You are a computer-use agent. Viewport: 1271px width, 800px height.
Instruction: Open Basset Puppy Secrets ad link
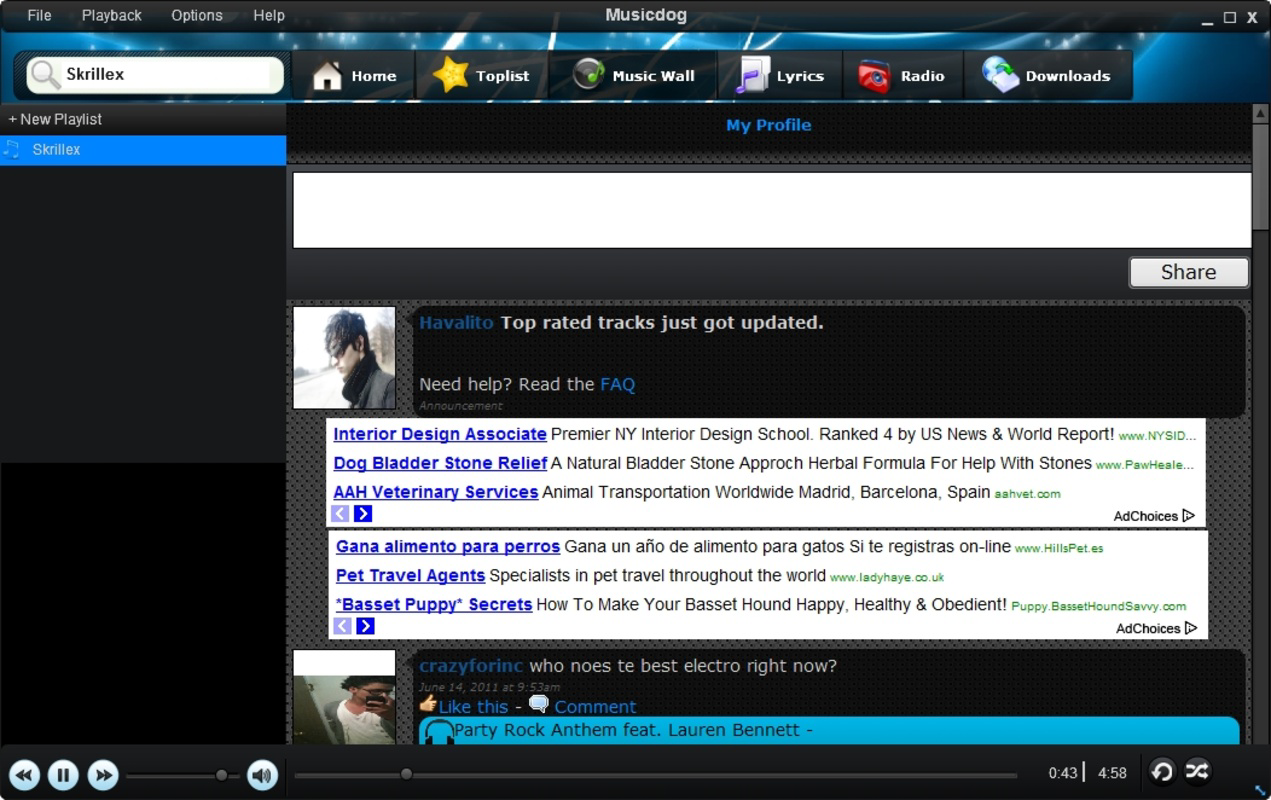(x=434, y=604)
